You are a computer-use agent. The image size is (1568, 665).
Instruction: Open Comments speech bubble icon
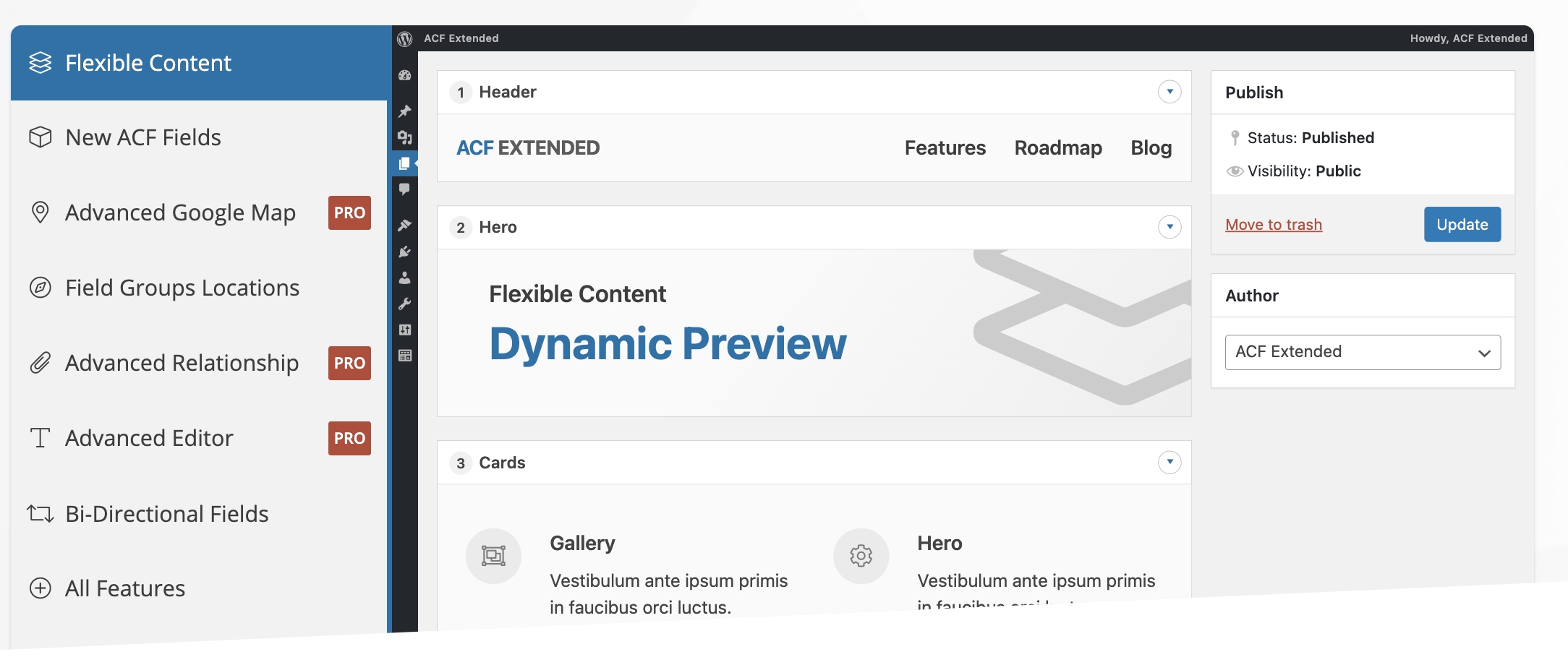coord(405,189)
